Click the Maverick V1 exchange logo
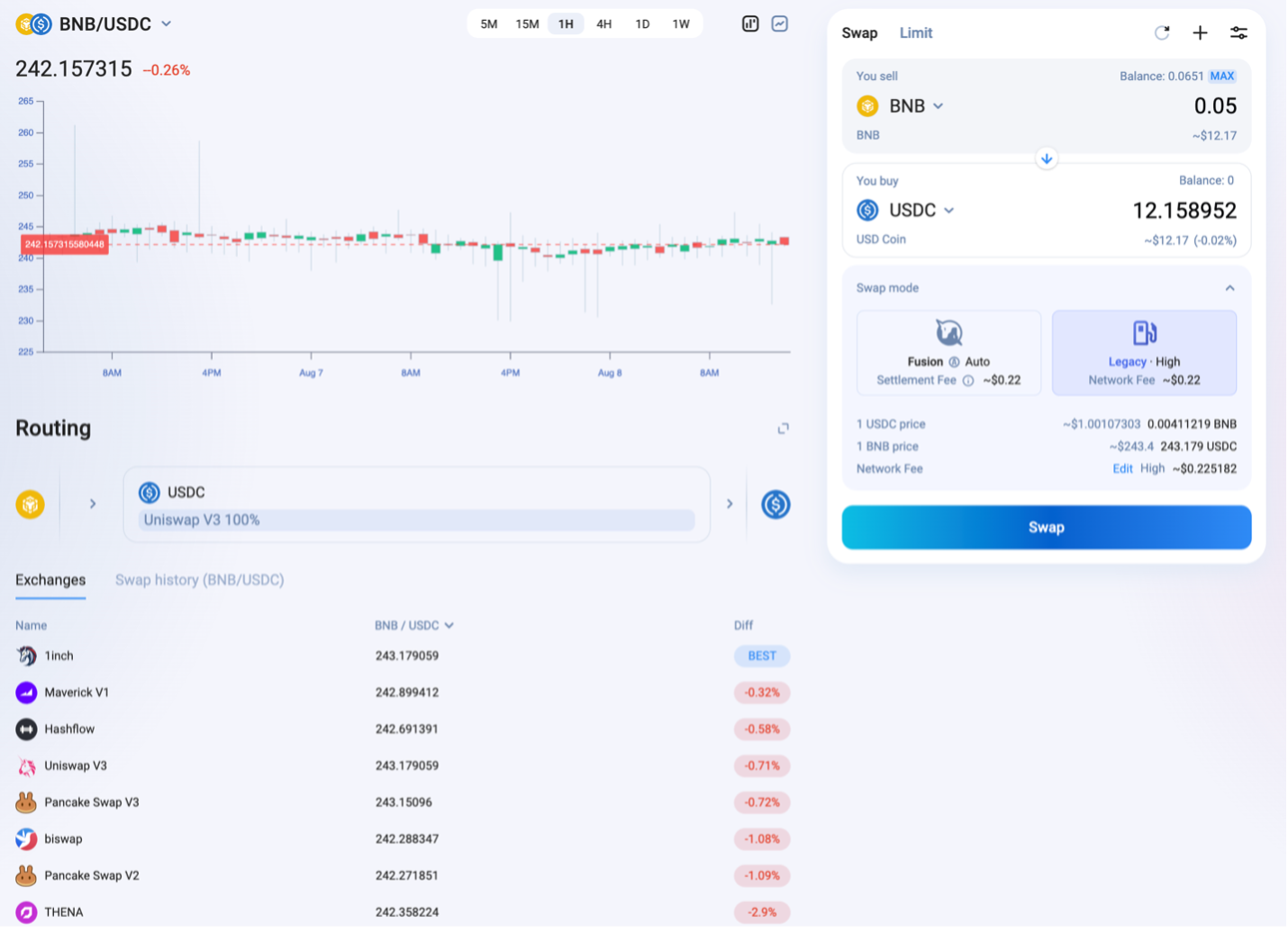The height and width of the screenshot is (932, 1288). pyautogui.click(x=26, y=692)
